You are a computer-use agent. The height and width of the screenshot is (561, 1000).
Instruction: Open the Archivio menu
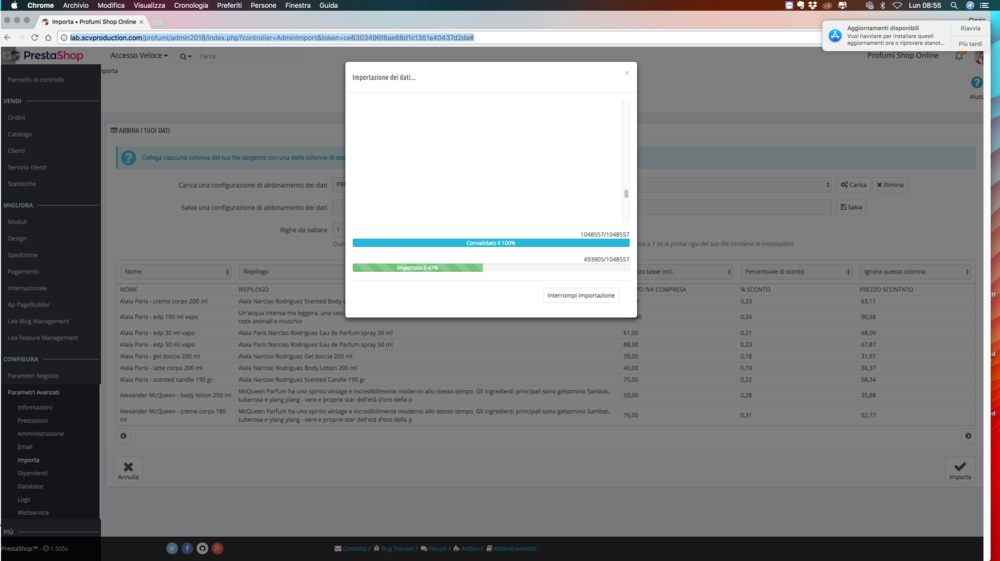pos(75,5)
